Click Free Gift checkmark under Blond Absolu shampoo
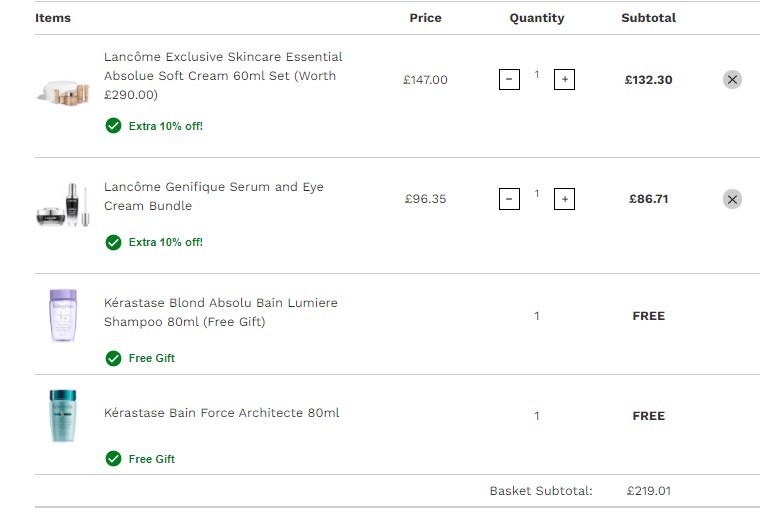 click(x=113, y=358)
